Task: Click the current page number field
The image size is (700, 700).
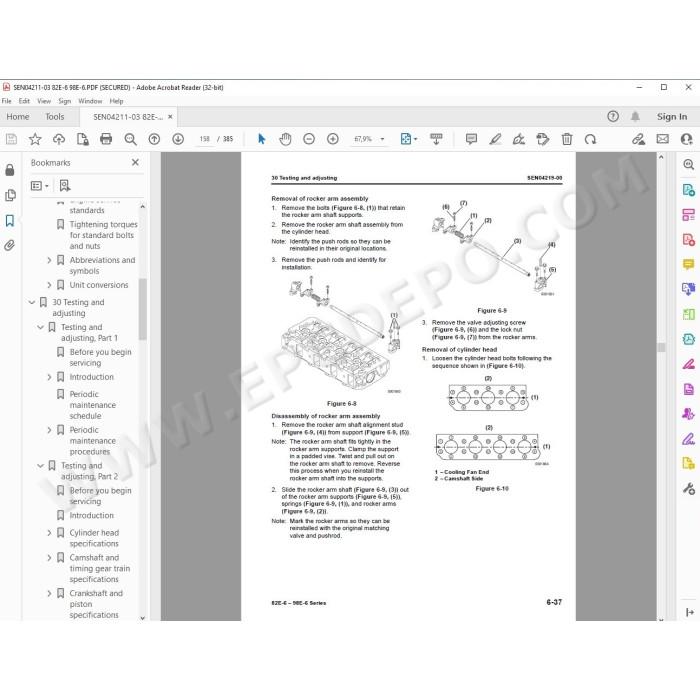Action: 204,139
